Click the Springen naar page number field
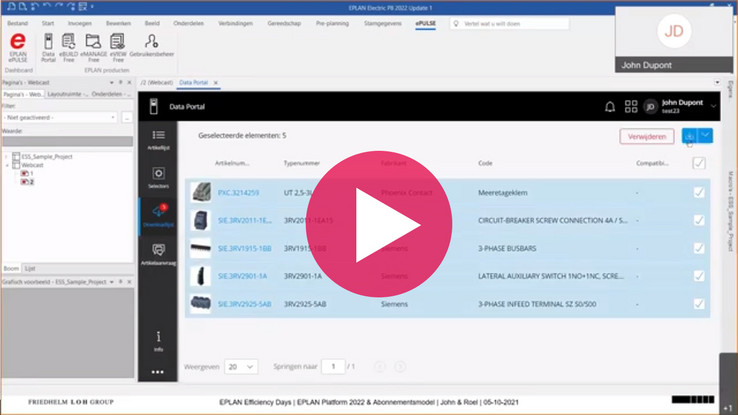 [x=333, y=367]
